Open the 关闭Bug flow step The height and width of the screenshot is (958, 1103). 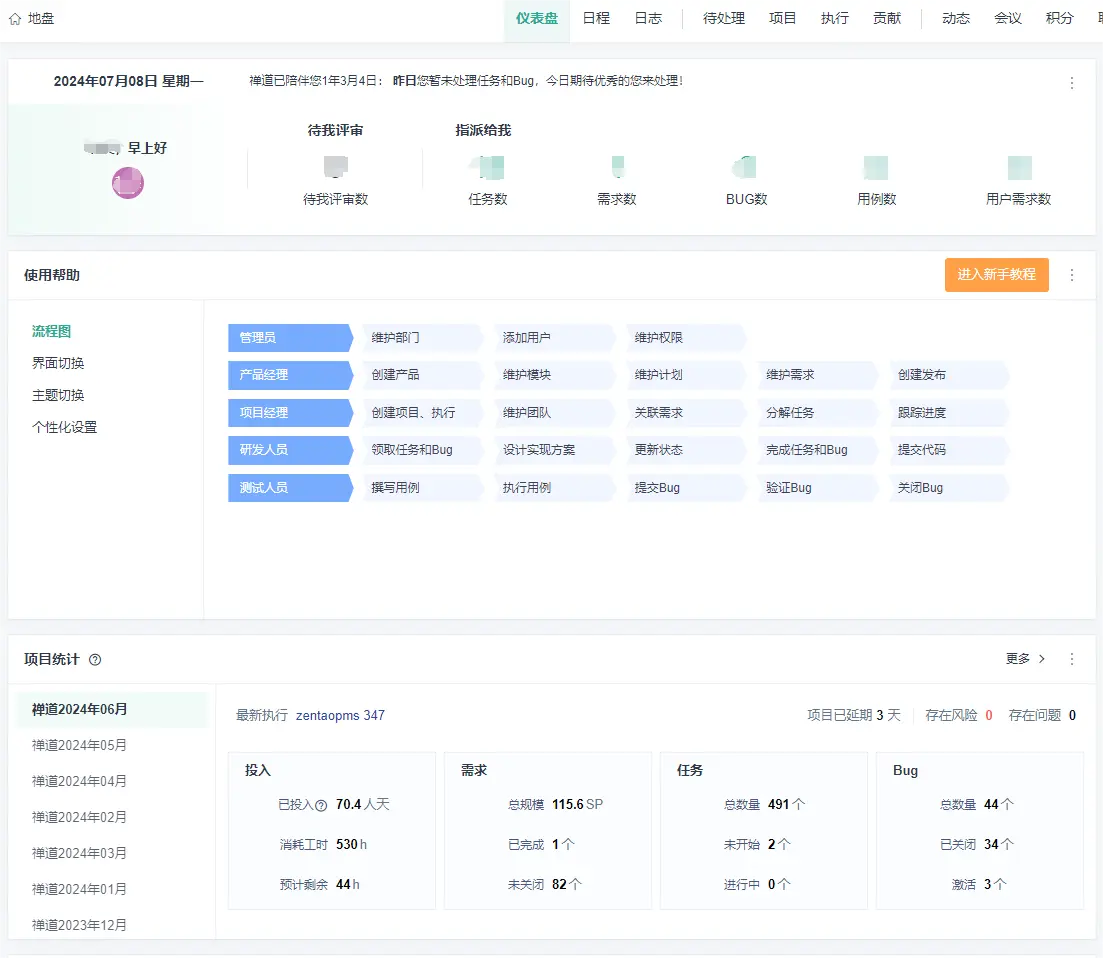click(x=948, y=487)
